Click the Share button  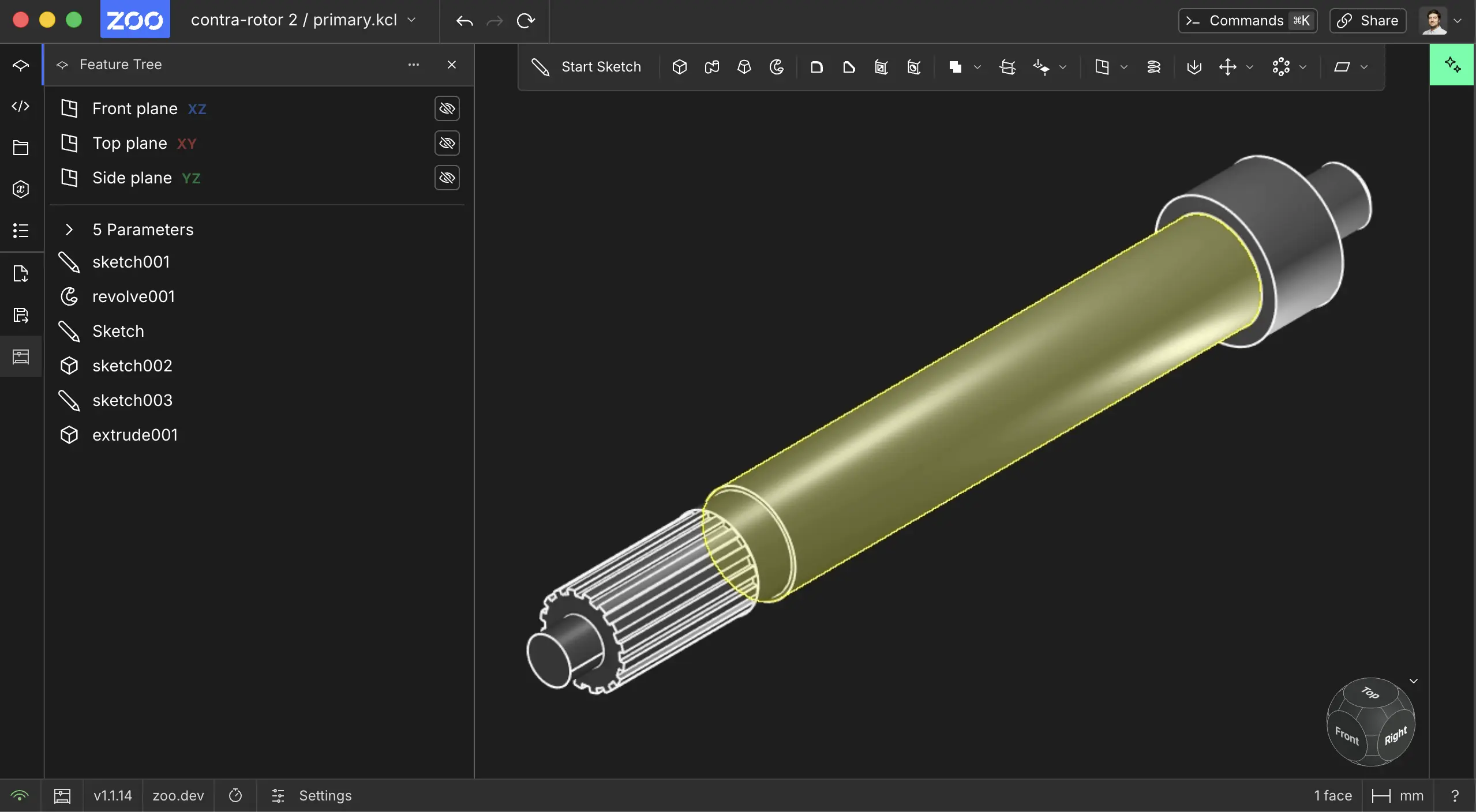[1367, 20]
